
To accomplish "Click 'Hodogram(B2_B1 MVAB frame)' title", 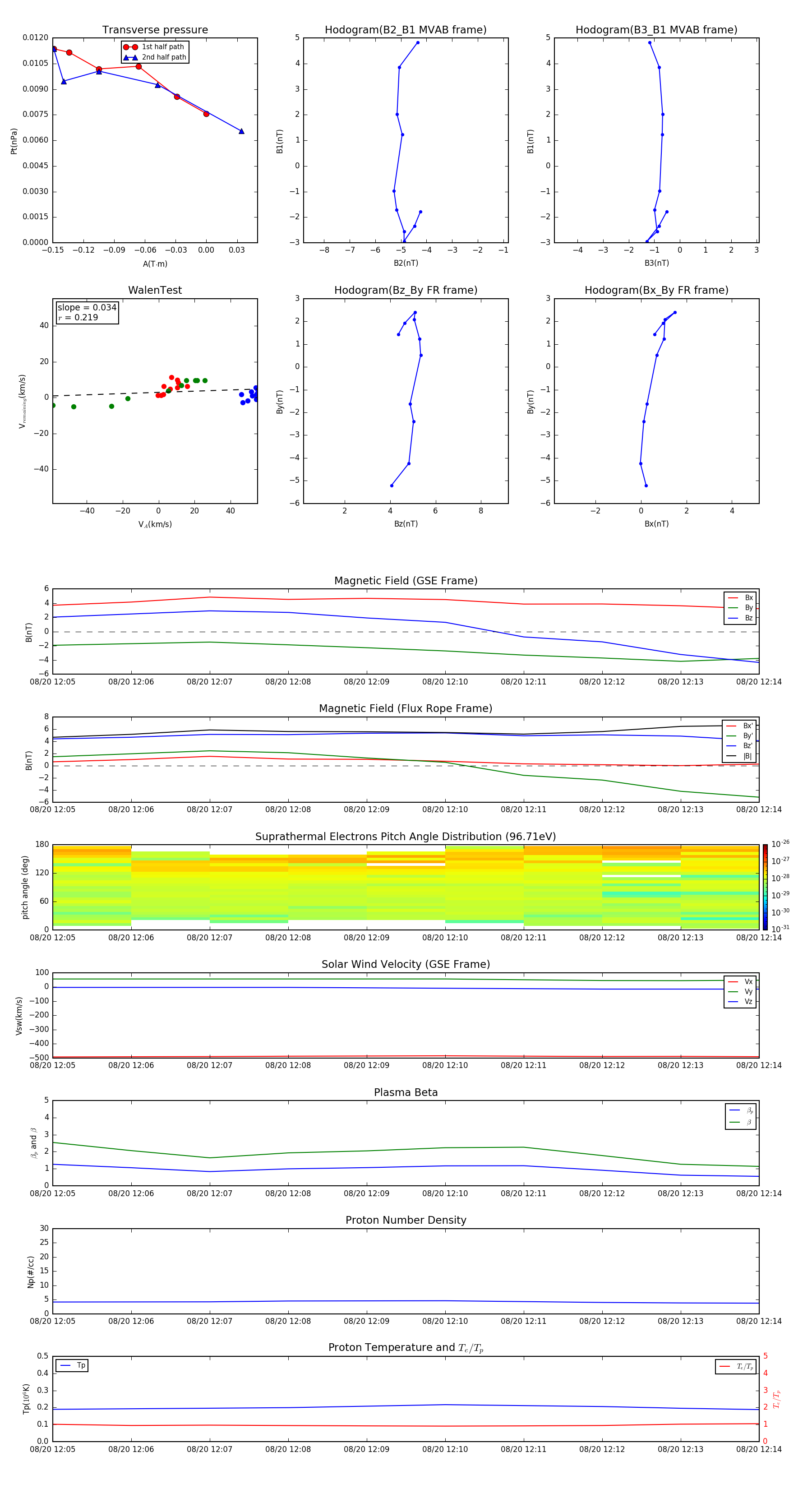I will click(406, 29).
